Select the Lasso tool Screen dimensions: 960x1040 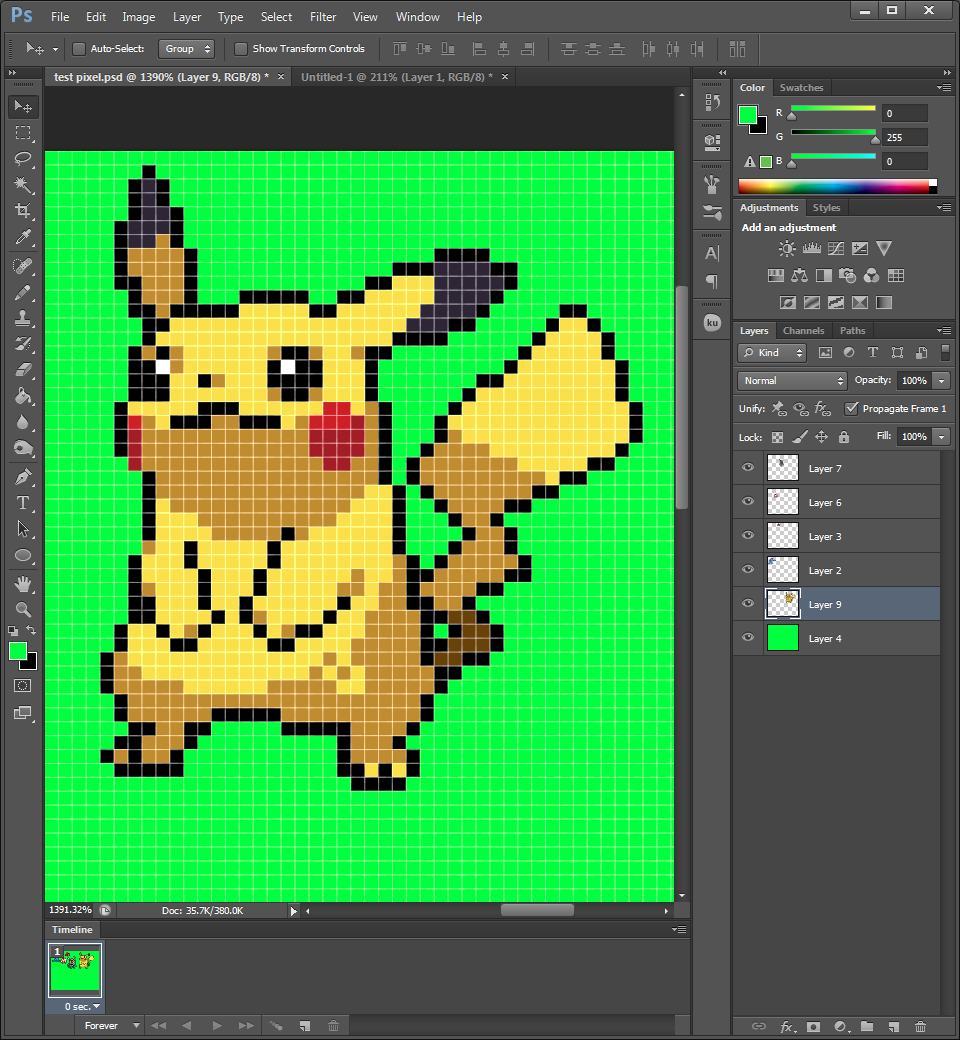(x=23, y=159)
